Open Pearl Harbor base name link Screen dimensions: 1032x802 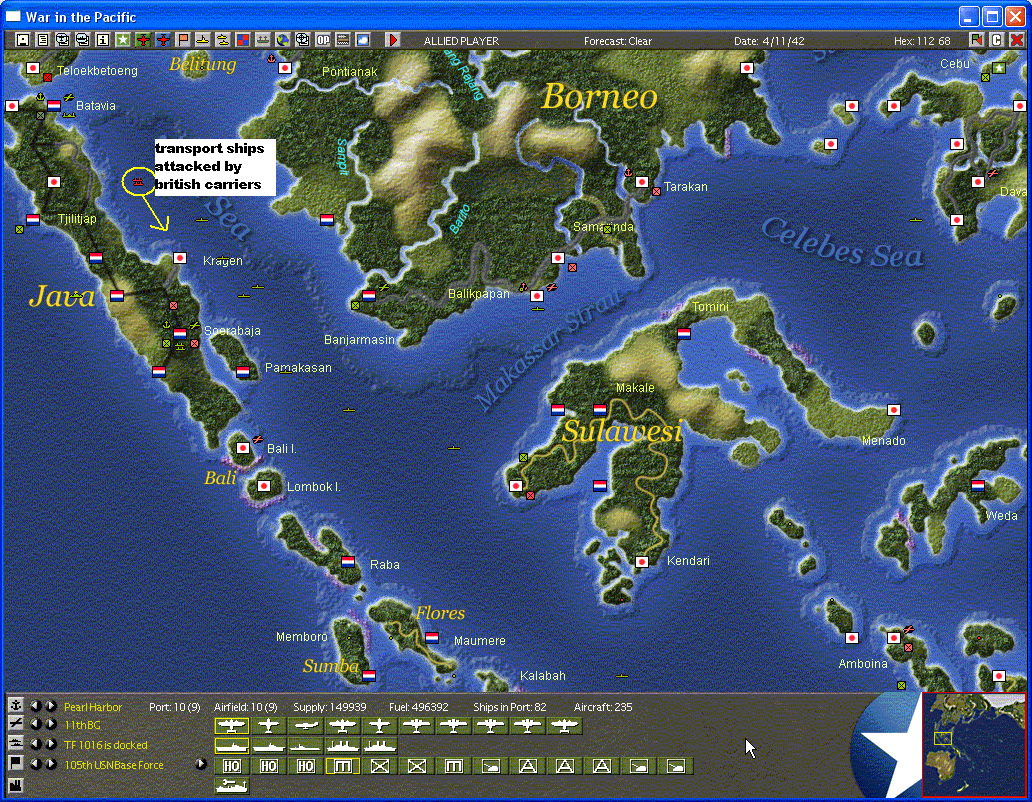93,707
